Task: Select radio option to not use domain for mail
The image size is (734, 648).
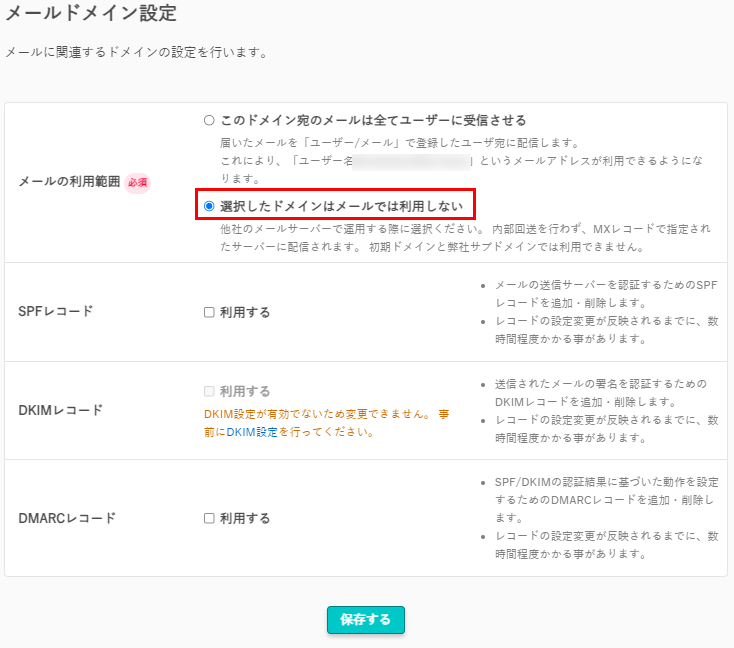Action: point(209,206)
